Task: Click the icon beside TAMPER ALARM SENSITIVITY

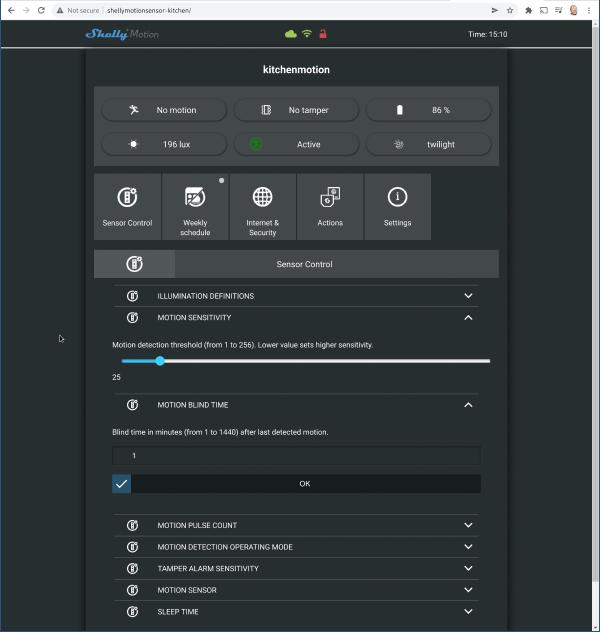Action: (x=133, y=568)
